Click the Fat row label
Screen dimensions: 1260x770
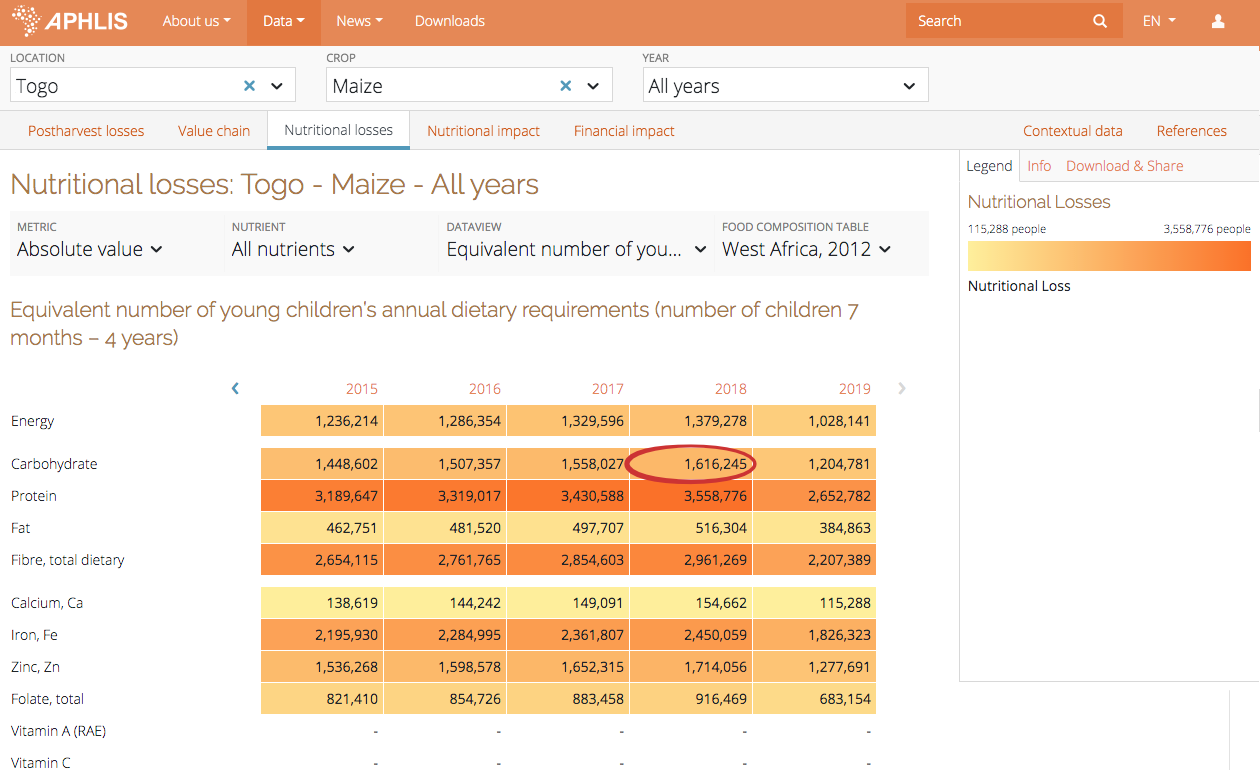pyautogui.click(x=21, y=528)
